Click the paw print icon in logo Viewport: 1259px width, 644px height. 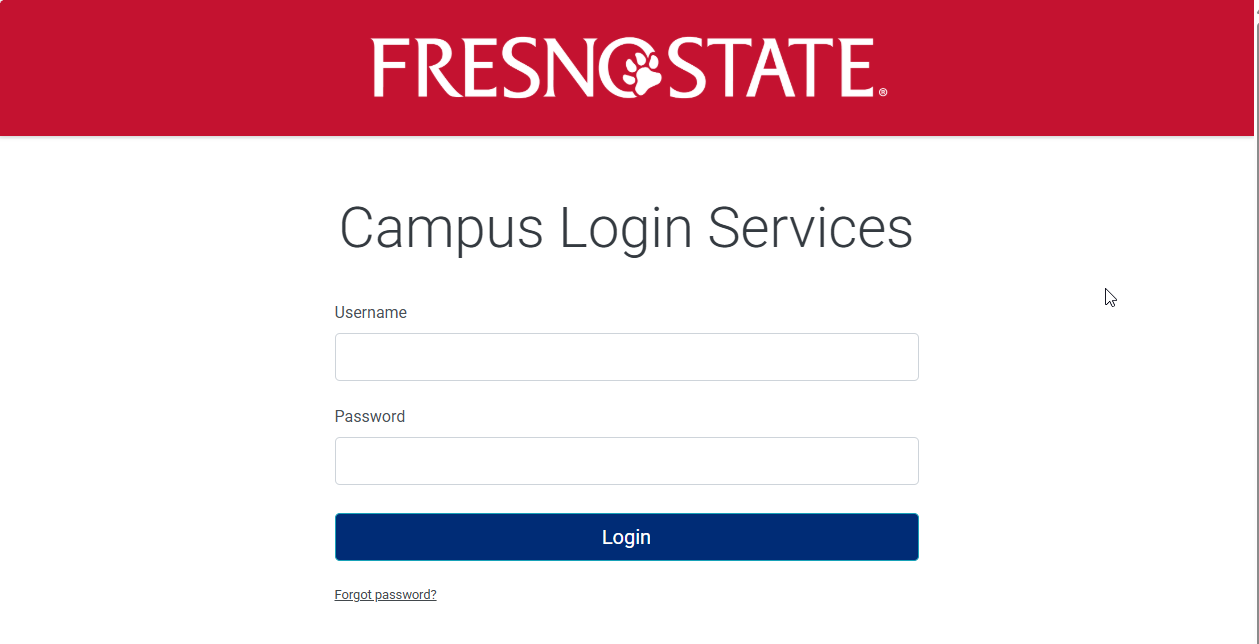(x=642, y=73)
